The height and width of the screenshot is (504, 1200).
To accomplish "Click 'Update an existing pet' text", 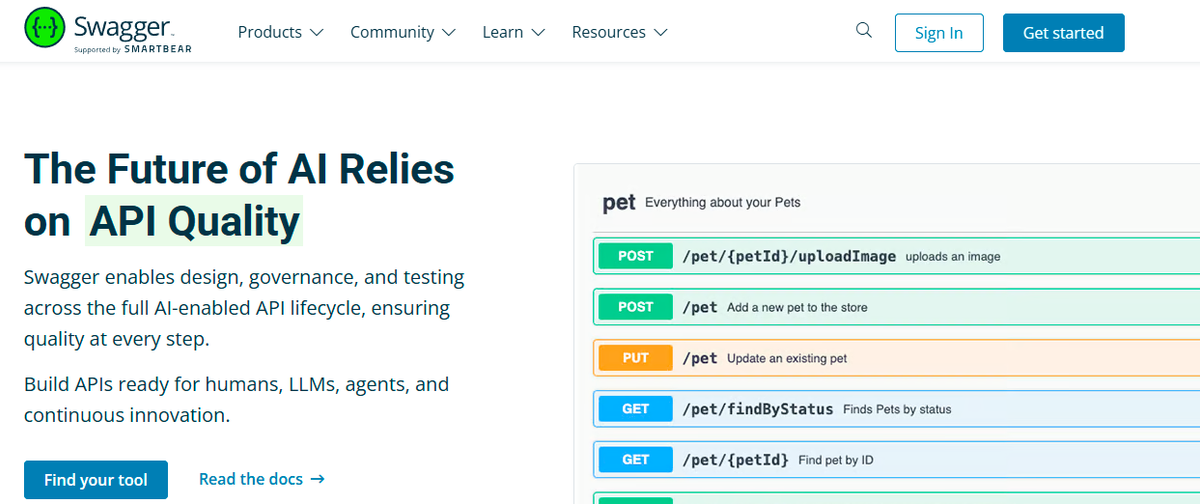I will (787, 359).
